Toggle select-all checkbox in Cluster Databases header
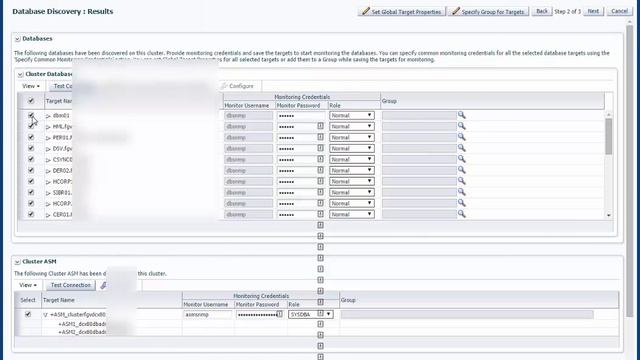Image resolution: width=640 pixels, height=360 pixels. point(31,101)
